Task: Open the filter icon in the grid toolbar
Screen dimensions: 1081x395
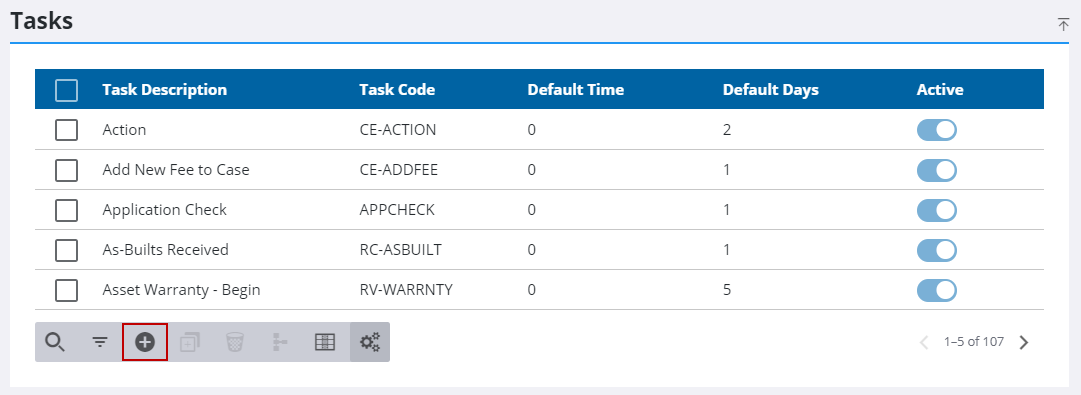Action: 100,342
